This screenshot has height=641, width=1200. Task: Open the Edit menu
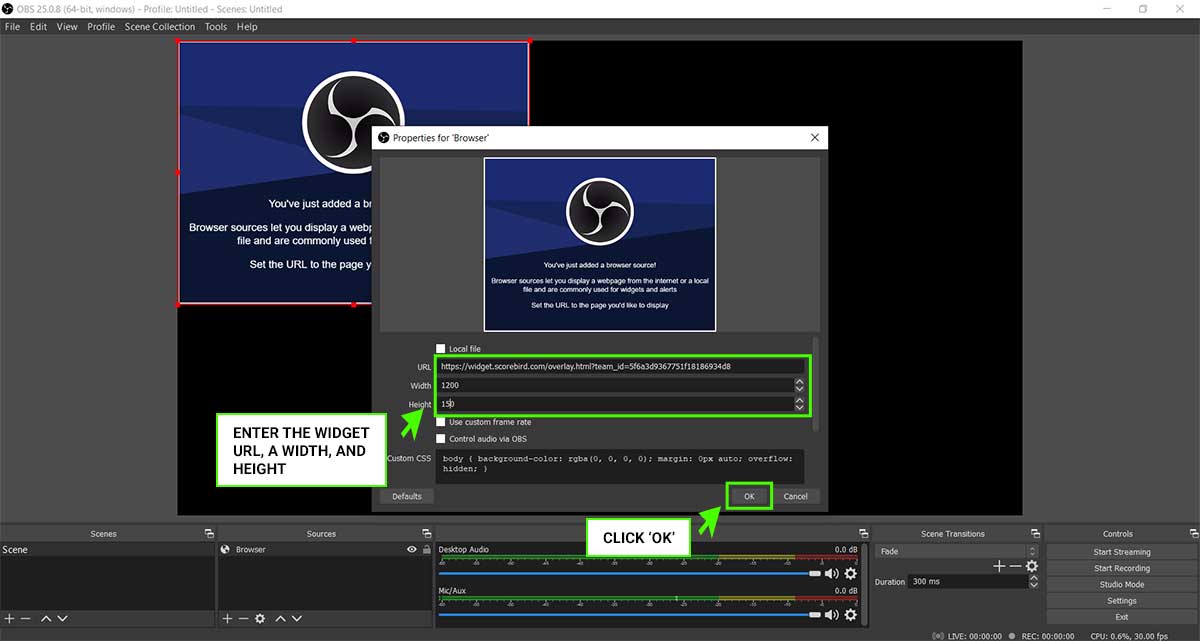38,27
